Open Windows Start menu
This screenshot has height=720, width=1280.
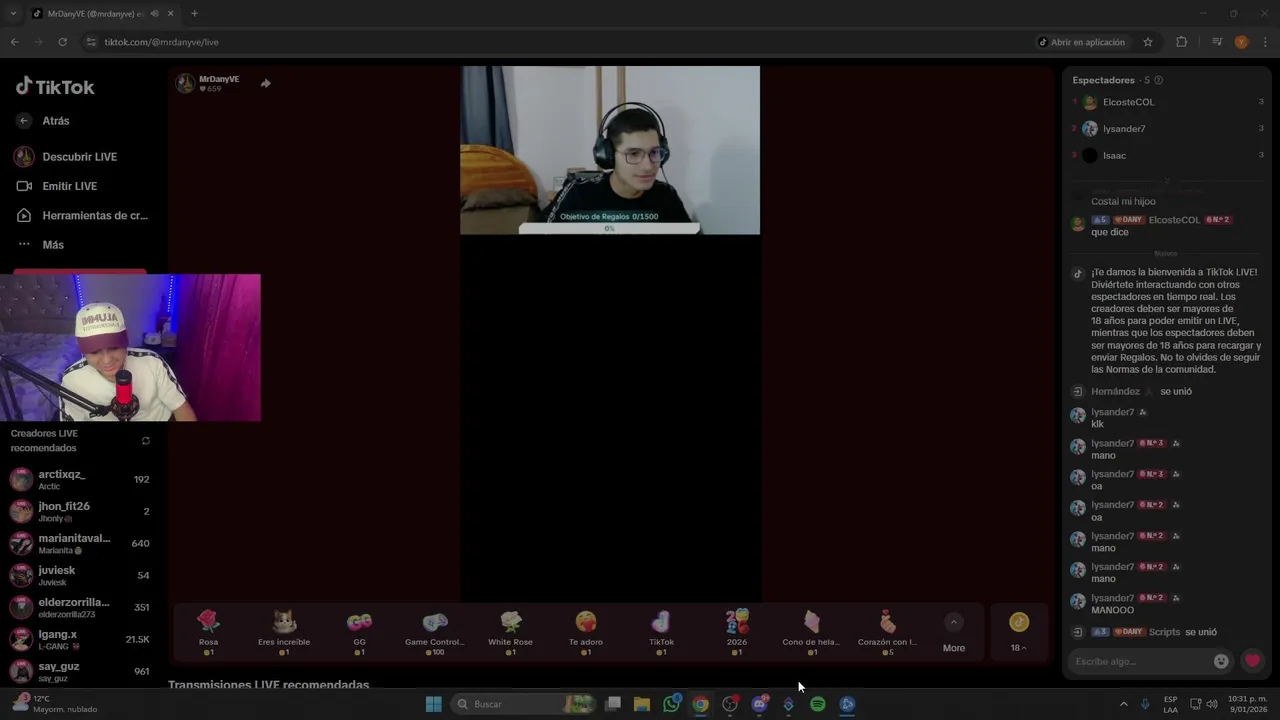coord(433,704)
